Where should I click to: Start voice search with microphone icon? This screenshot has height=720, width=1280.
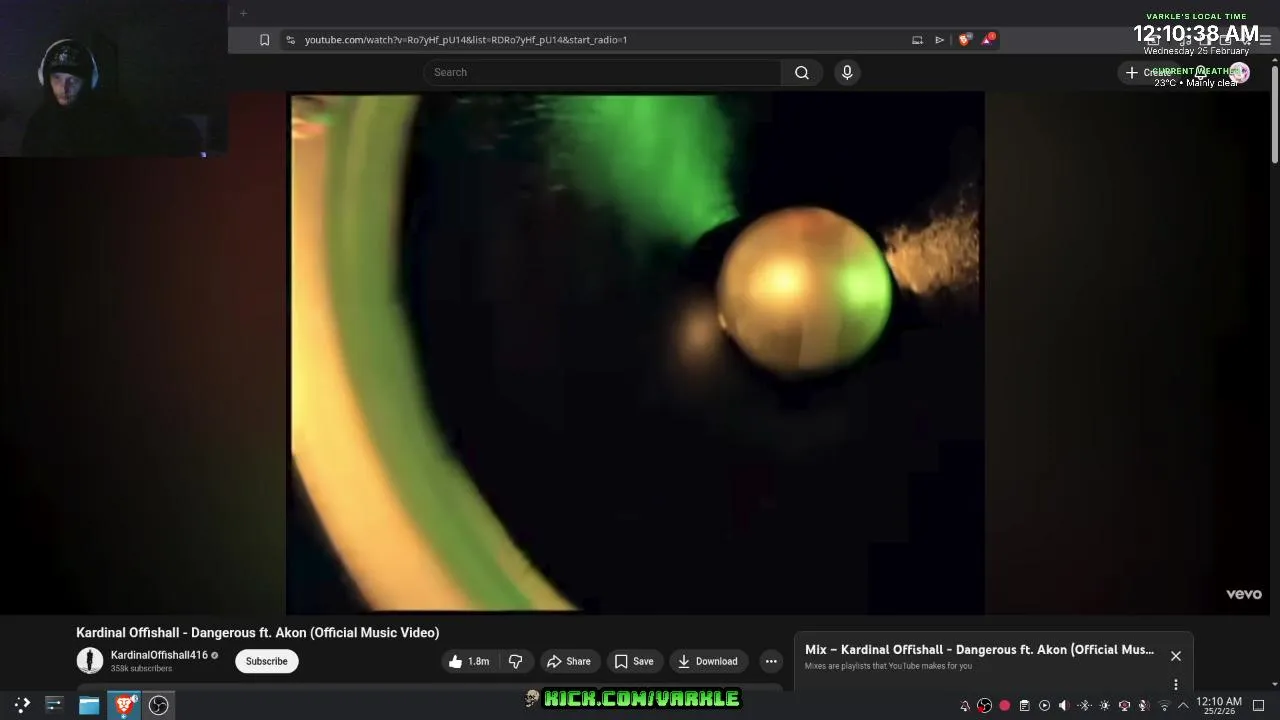point(847,72)
